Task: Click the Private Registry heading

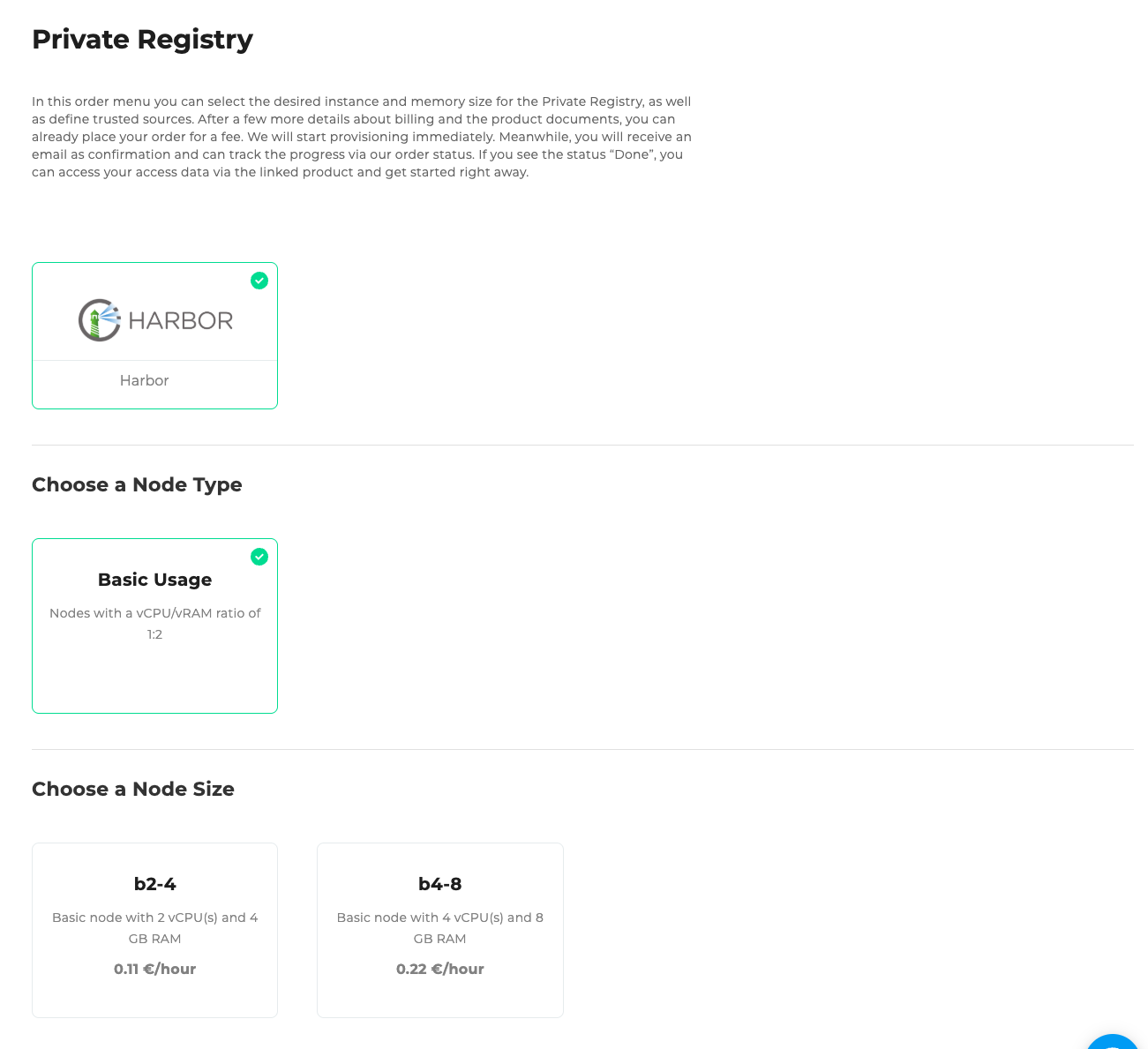Action: (142, 39)
